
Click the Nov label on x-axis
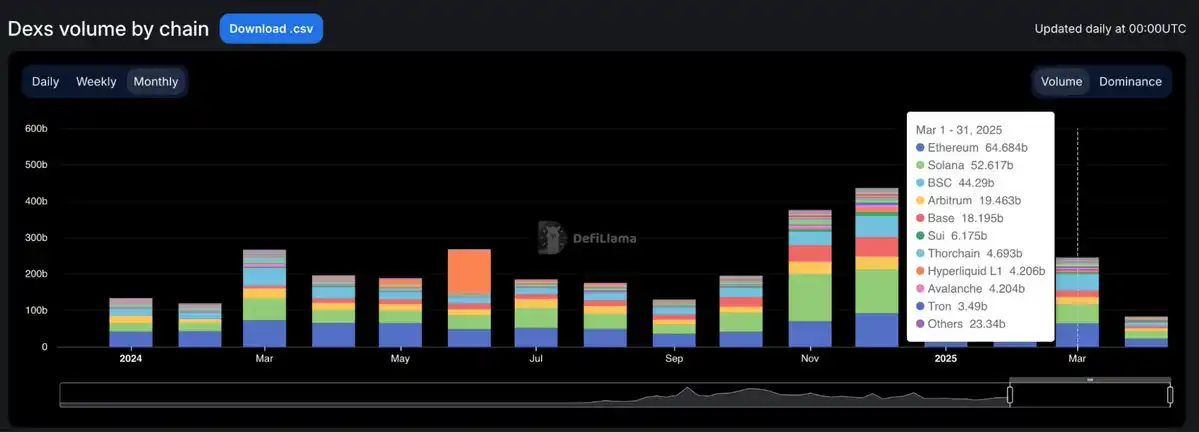point(810,358)
